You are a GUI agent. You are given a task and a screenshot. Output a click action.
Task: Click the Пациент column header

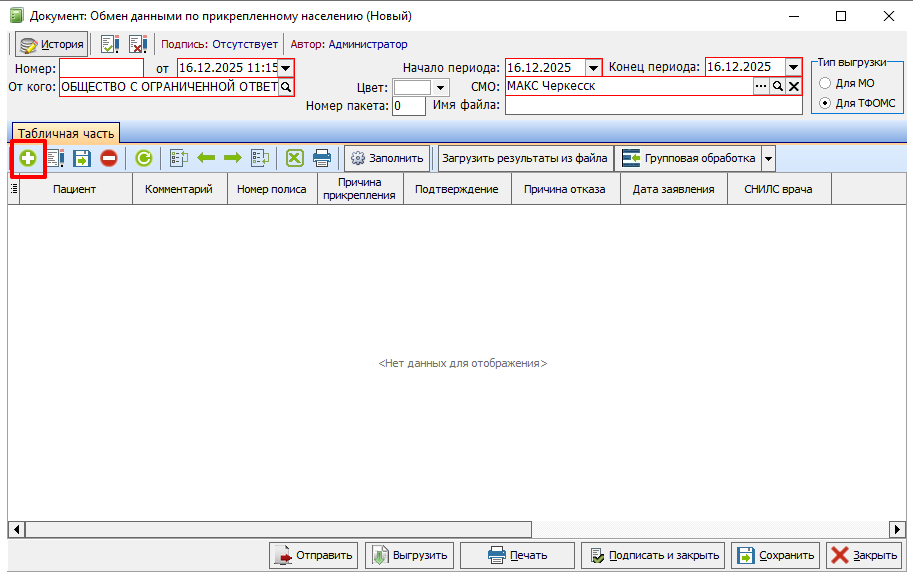pyautogui.click(x=75, y=189)
